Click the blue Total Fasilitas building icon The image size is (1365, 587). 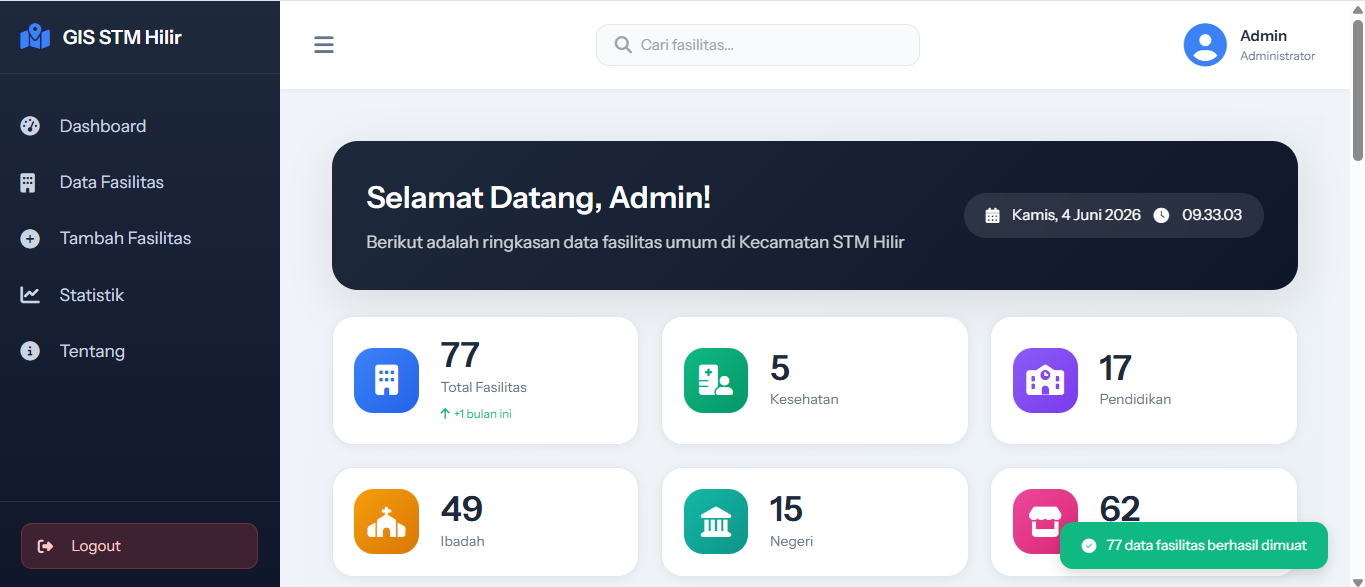coord(387,380)
